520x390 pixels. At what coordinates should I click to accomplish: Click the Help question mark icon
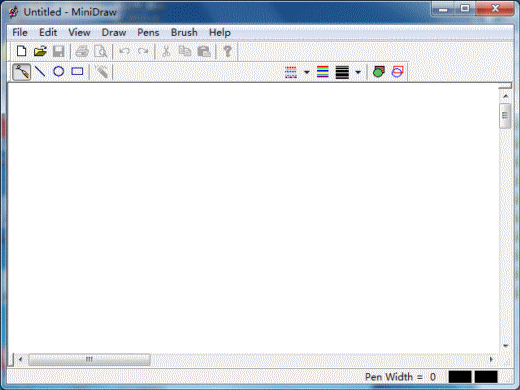pos(227,51)
